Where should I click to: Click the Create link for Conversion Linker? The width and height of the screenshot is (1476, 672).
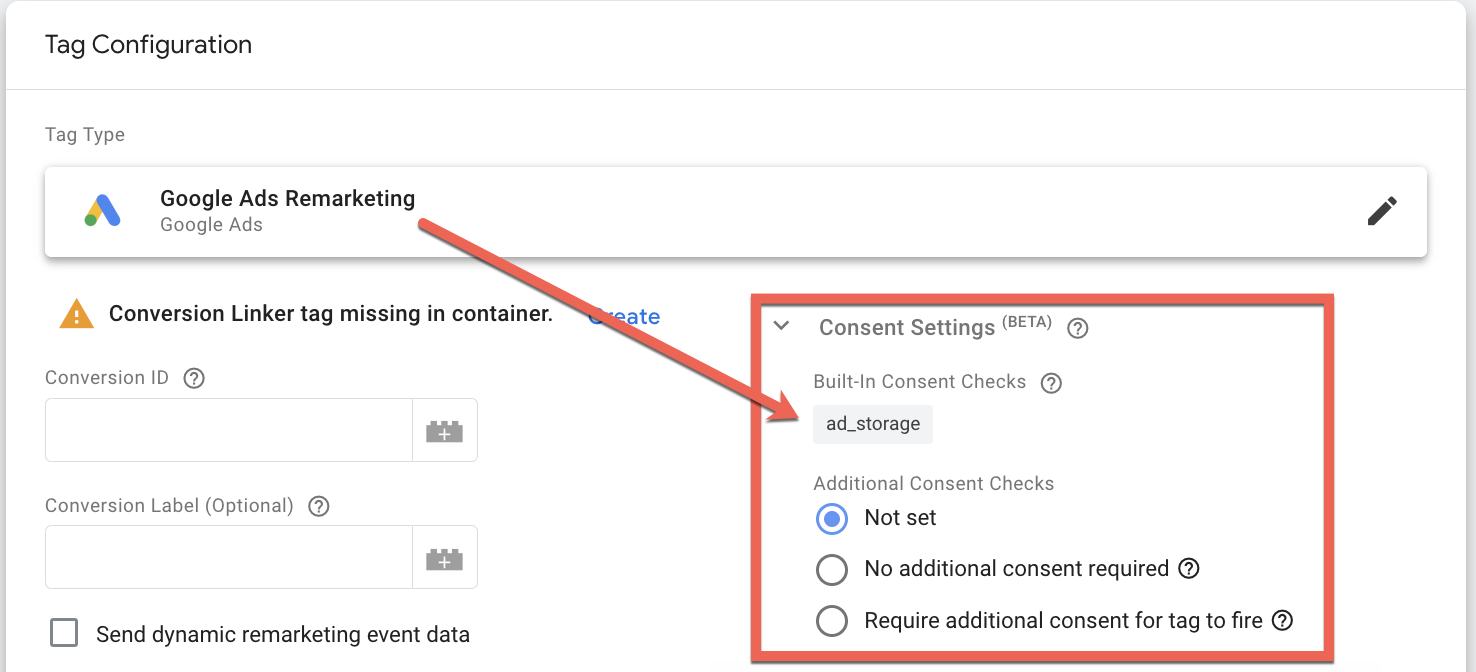pyautogui.click(x=624, y=316)
